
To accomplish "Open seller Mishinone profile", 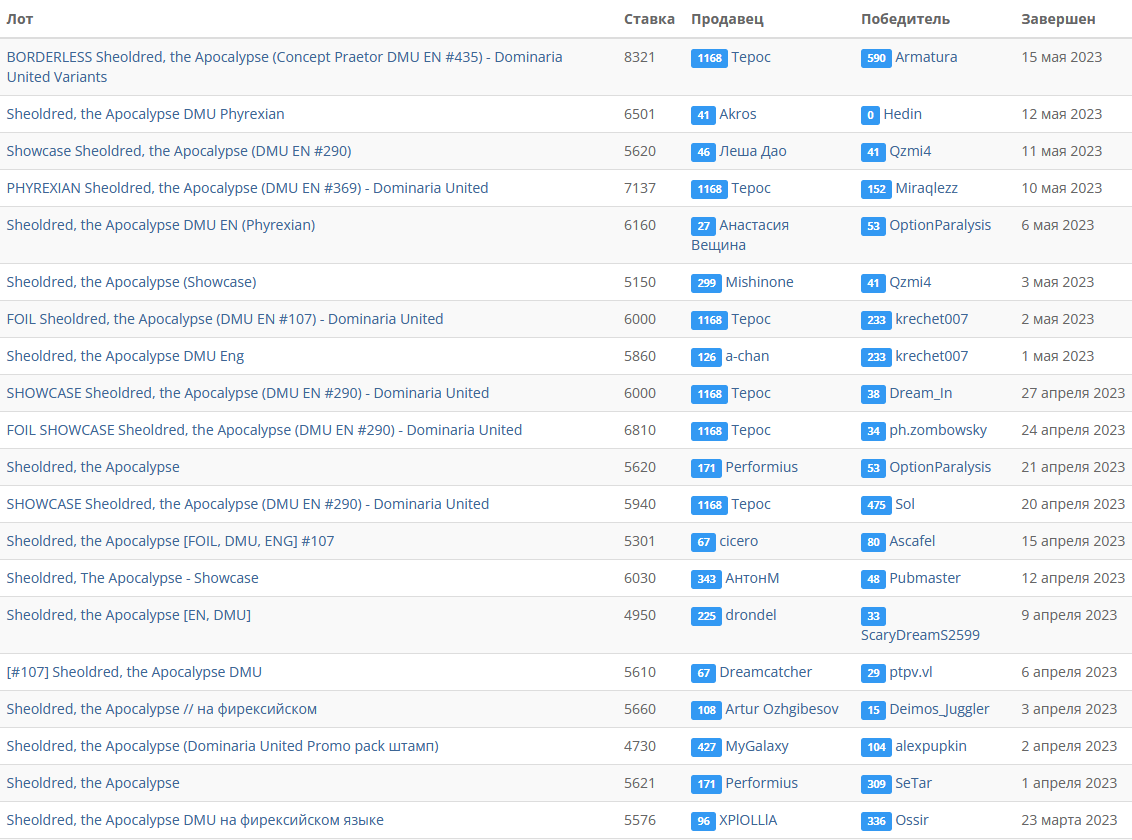I will pyautogui.click(x=759, y=281).
